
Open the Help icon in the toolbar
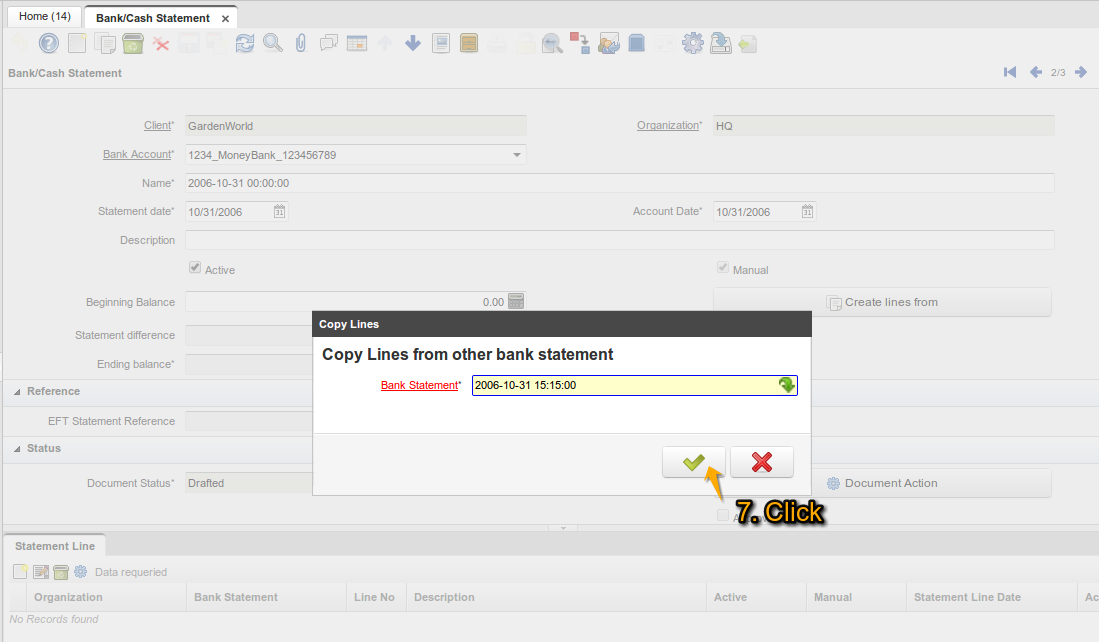[48, 43]
